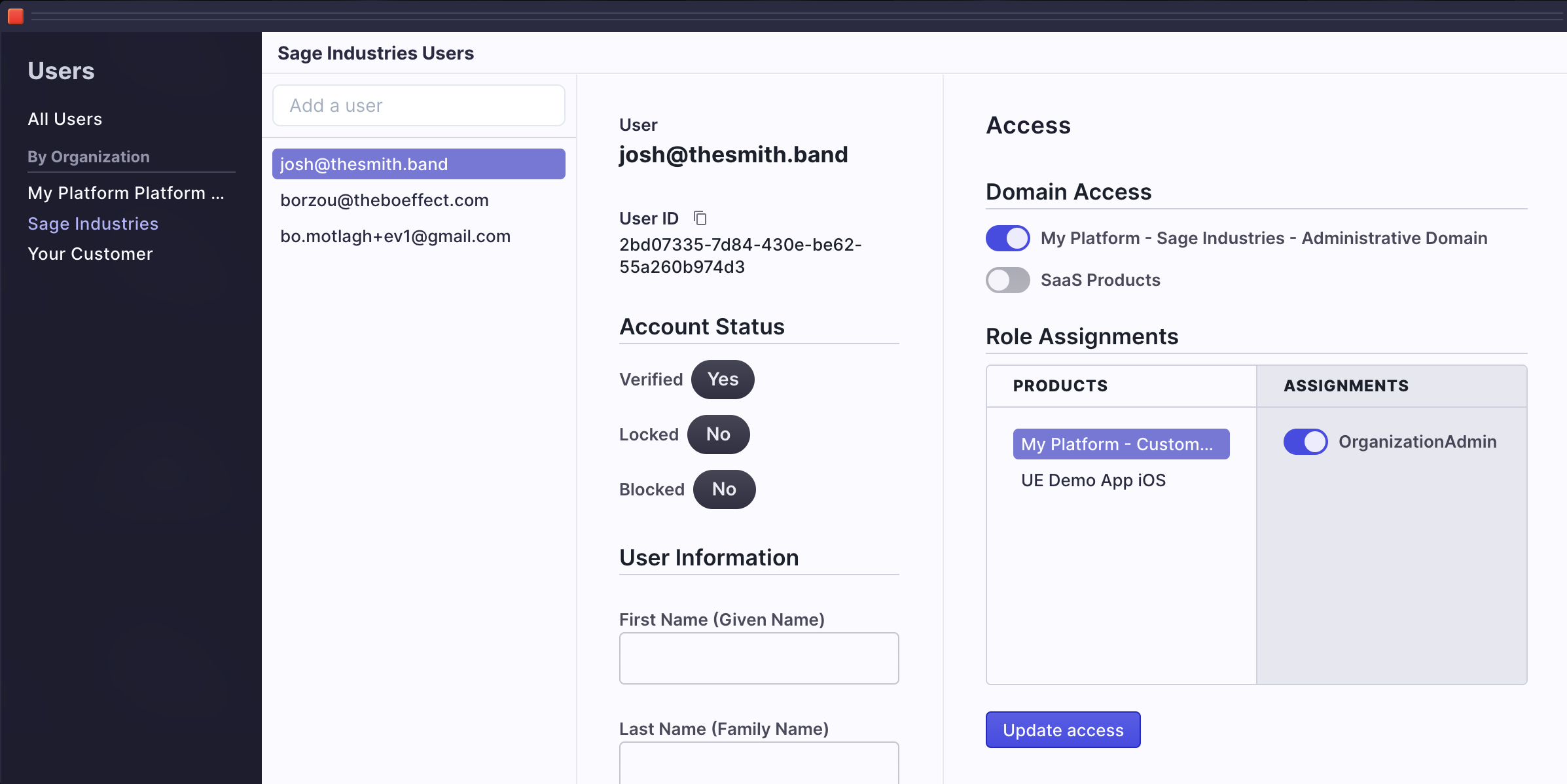Select user bo.motlagh+ev1@gmail.com

coord(395,236)
